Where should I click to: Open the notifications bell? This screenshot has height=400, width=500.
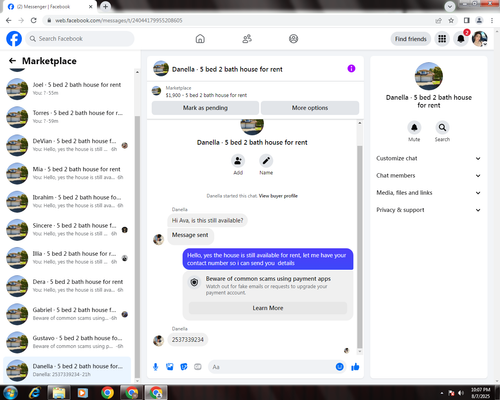click(461, 39)
